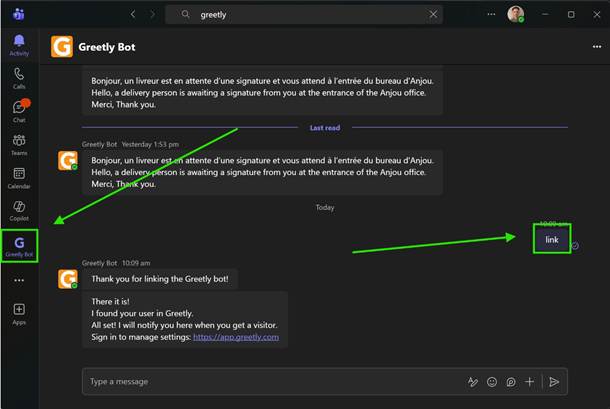
Task: Open the app.greetly.com link
Action: coord(236,337)
